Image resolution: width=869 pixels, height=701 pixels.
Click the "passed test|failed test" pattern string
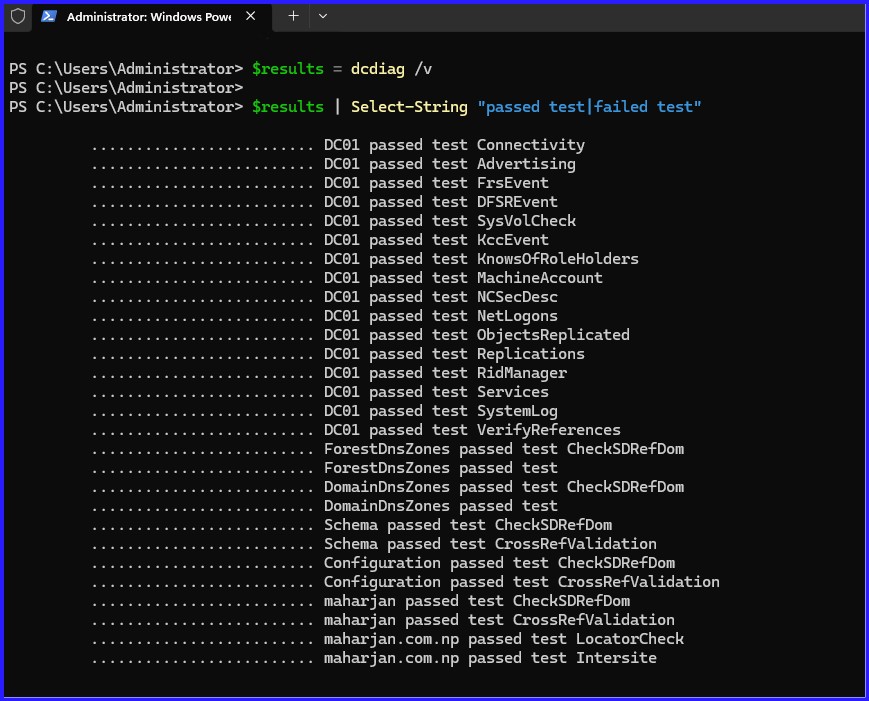tap(589, 106)
